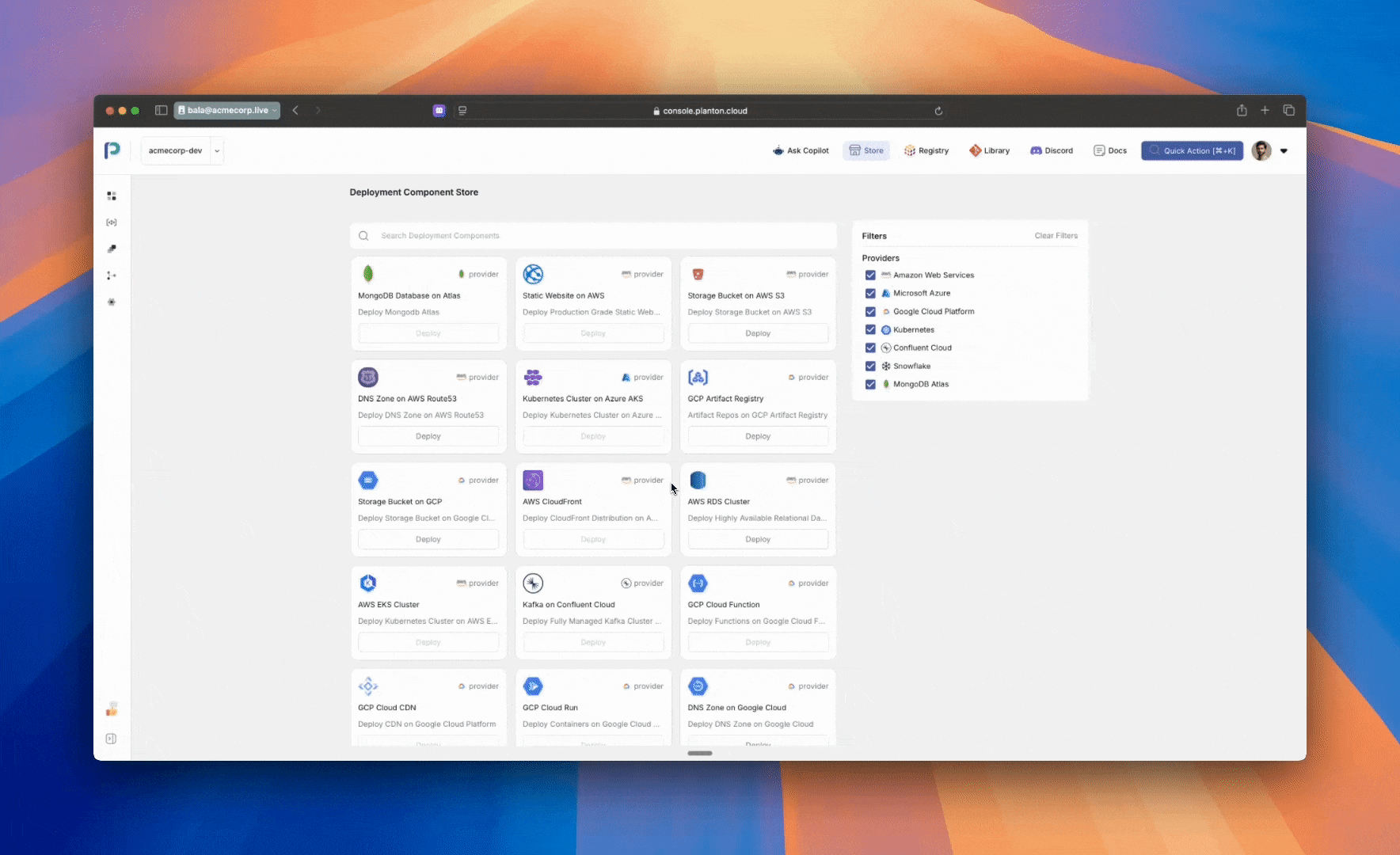Deploy GCP Artifact Registry
This screenshot has height=855, width=1400.
758,436
